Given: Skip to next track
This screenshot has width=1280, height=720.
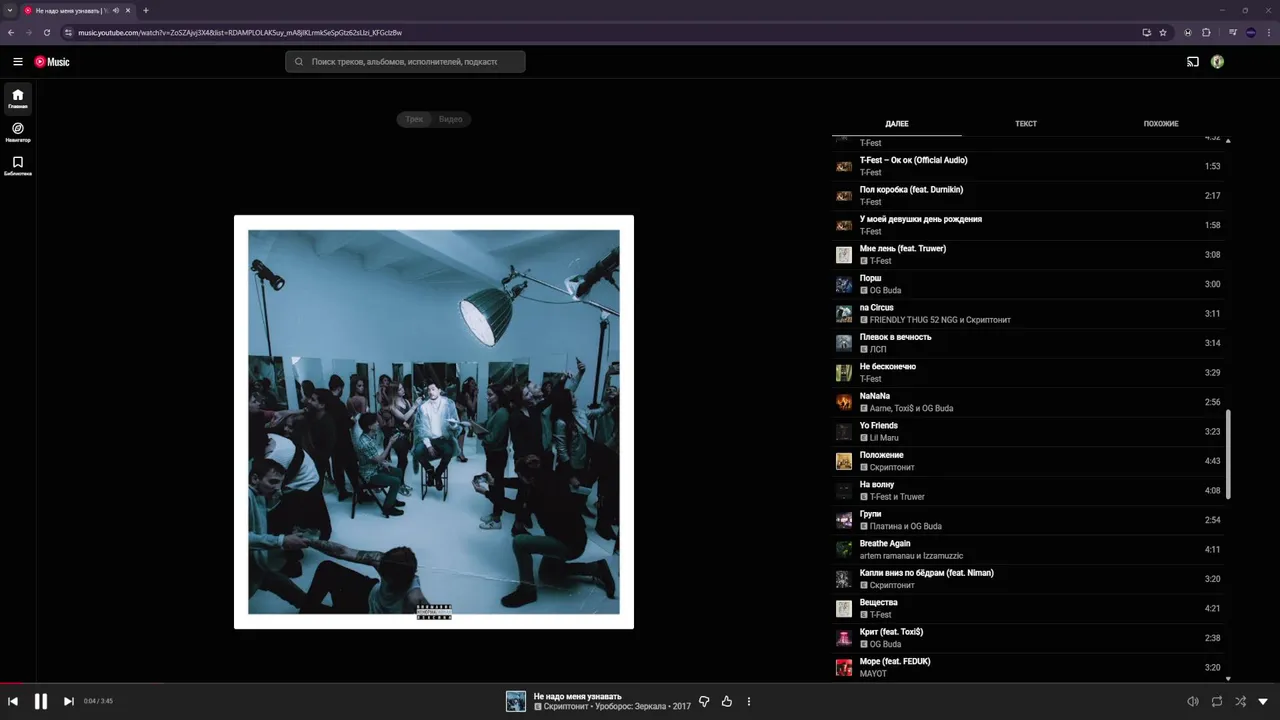Looking at the screenshot, I should tap(68, 702).
